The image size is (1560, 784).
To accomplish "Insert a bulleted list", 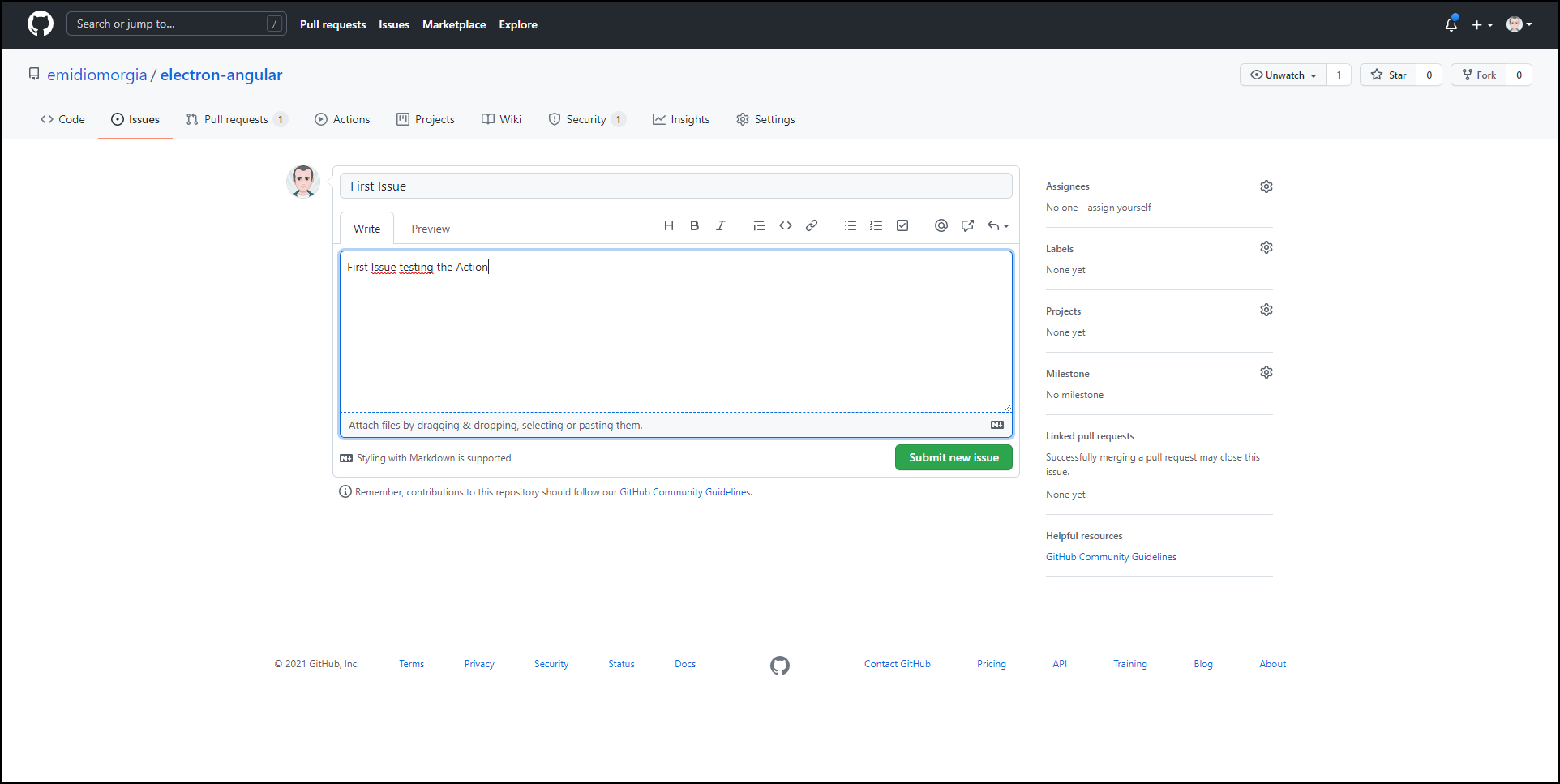I will click(851, 226).
